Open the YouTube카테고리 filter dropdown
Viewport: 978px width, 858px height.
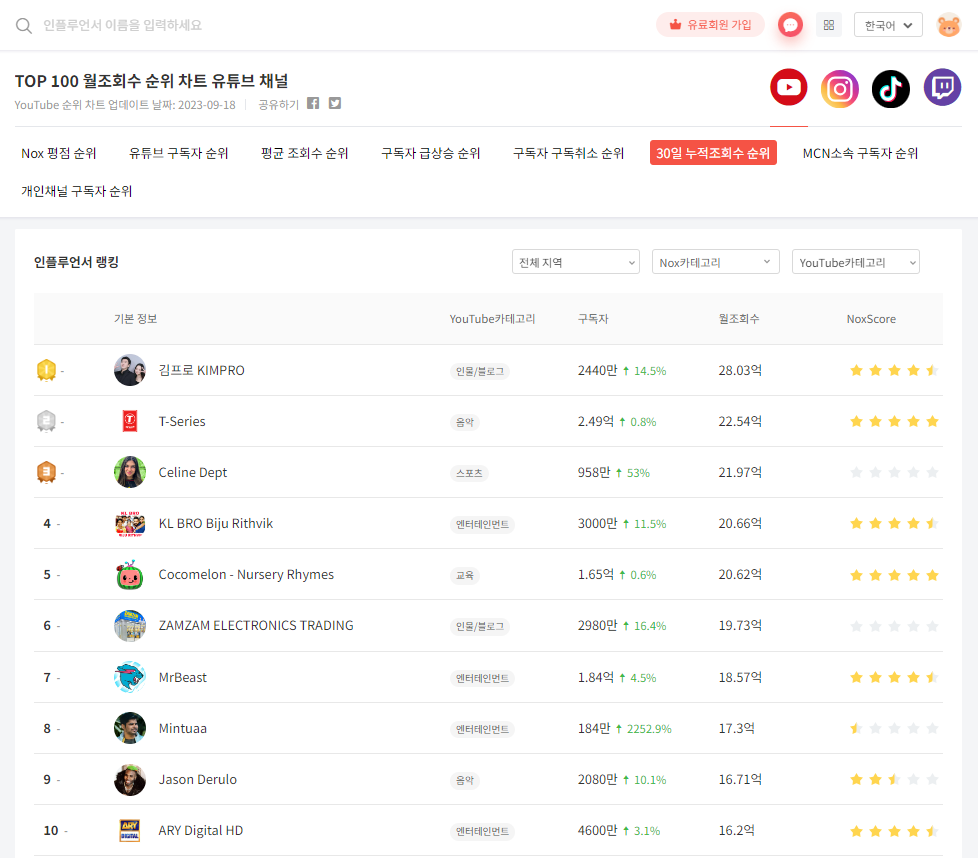(x=856, y=262)
